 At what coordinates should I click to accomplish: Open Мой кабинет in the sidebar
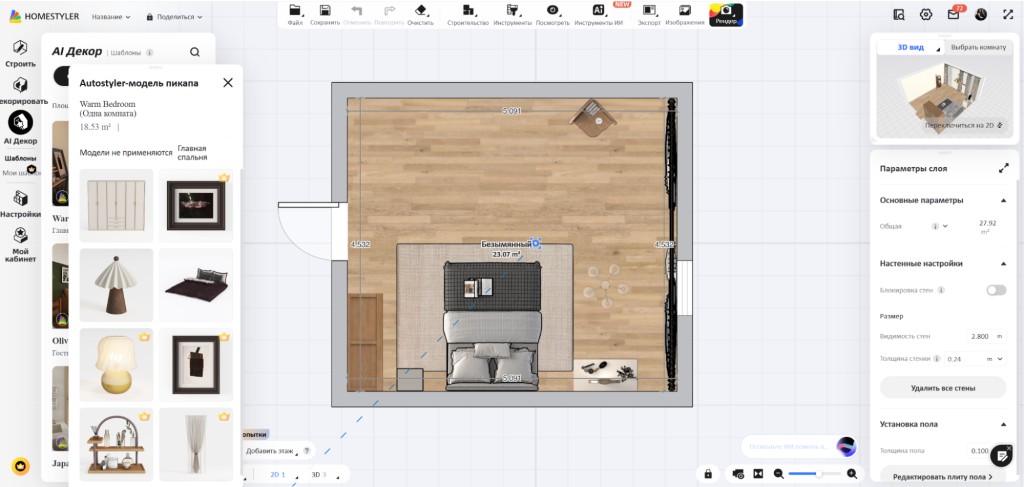20,244
